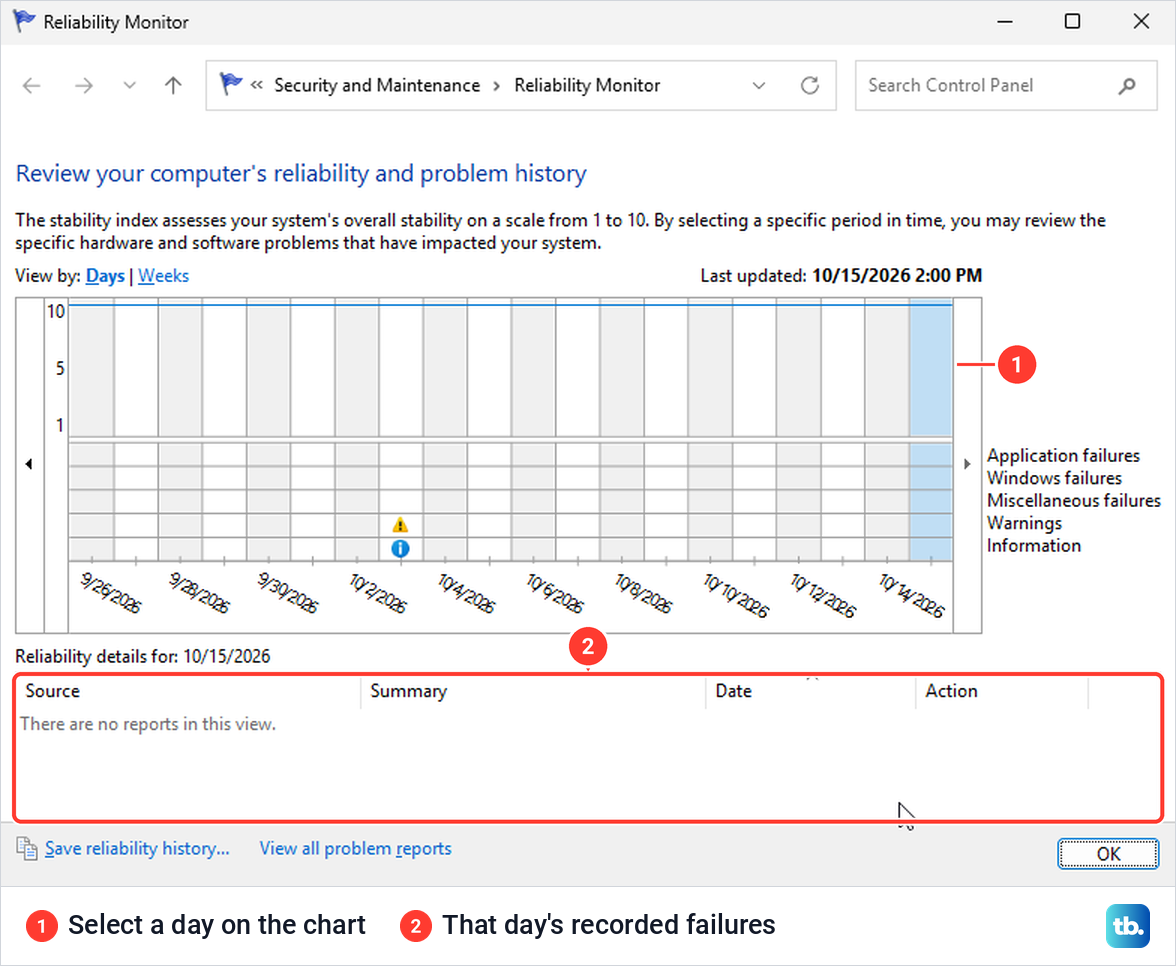
Task: Click the 'Last updated: 10/15/2026 2:00 PM' text
Action: point(841,276)
